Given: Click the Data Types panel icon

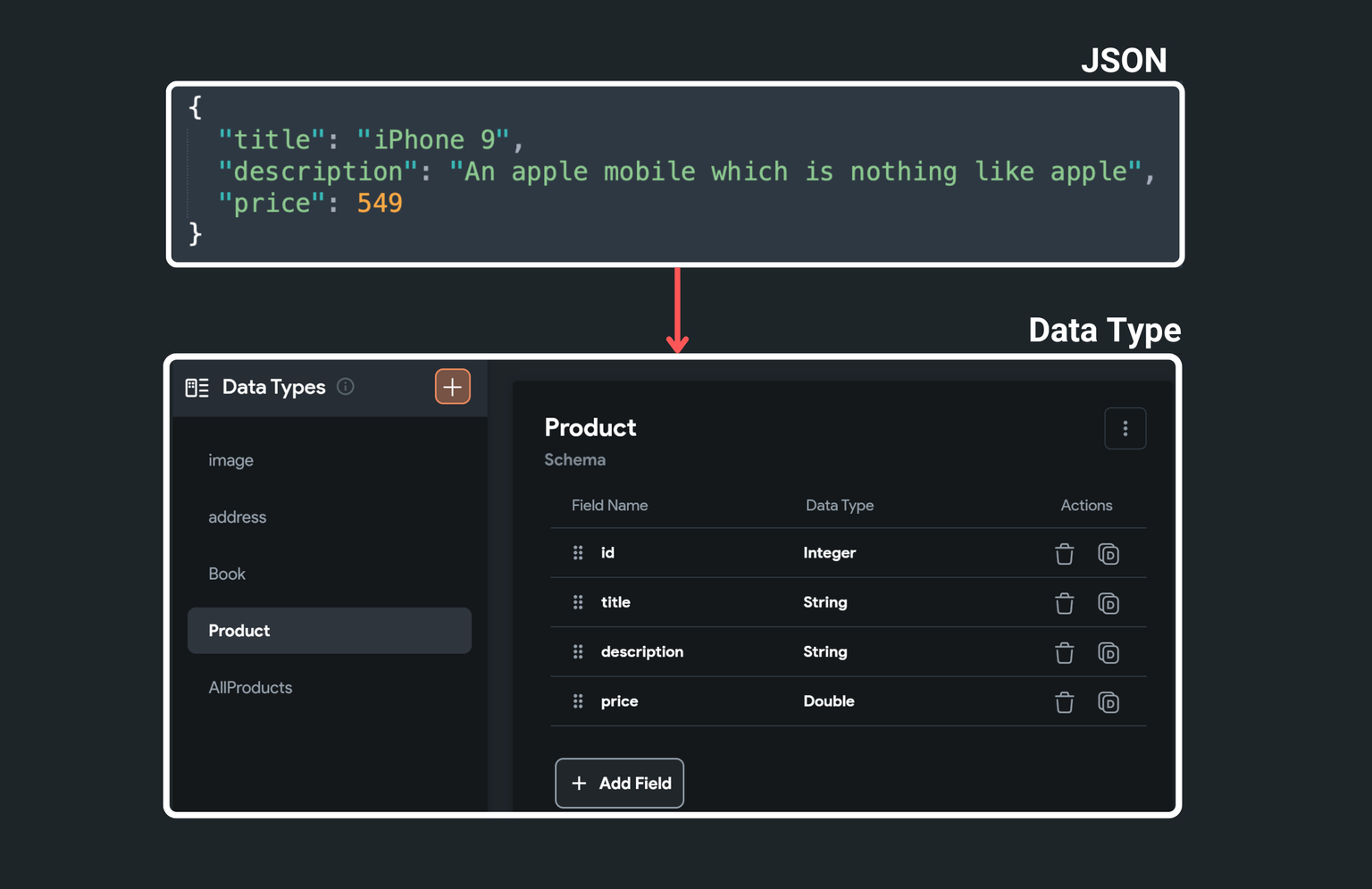Looking at the screenshot, I should point(197,388).
